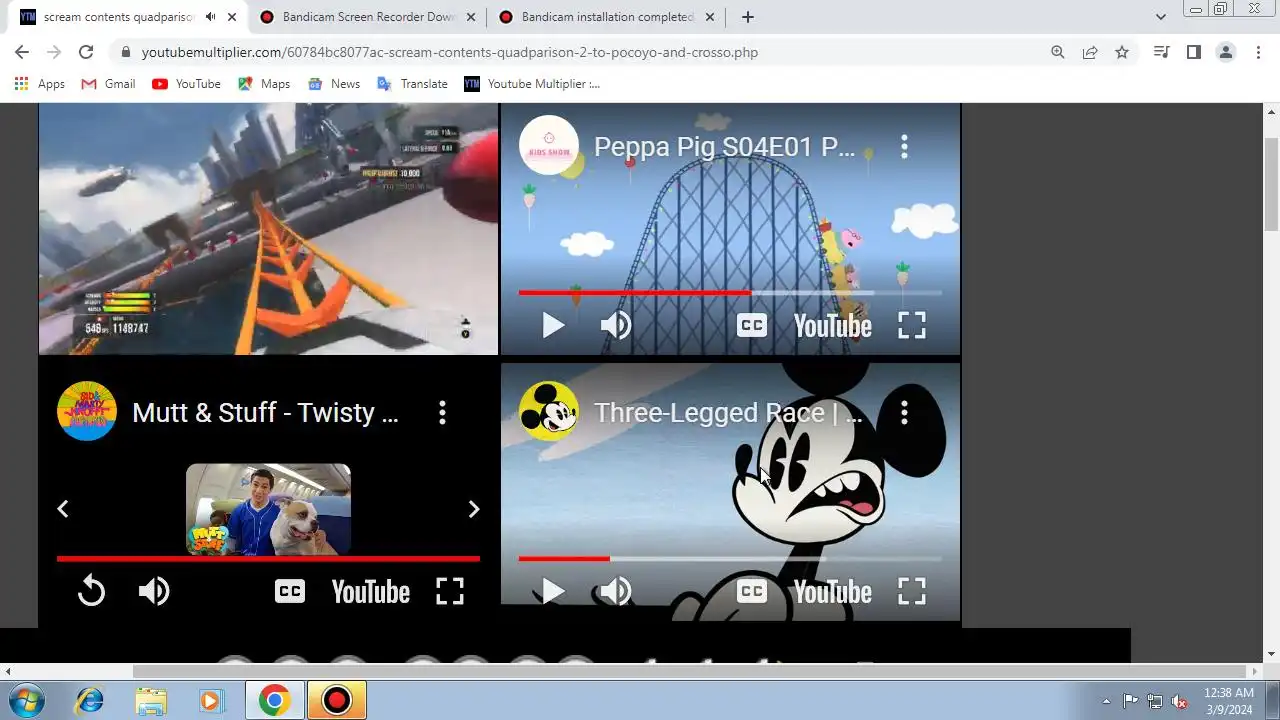
Task: Show previous suggested video in Mutt & Stuff
Action: coord(62,509)
